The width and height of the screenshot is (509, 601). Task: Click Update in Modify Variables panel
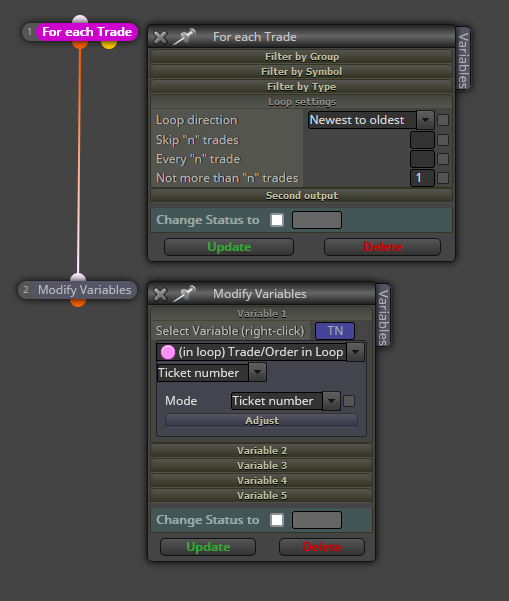[x=208, y=547]
